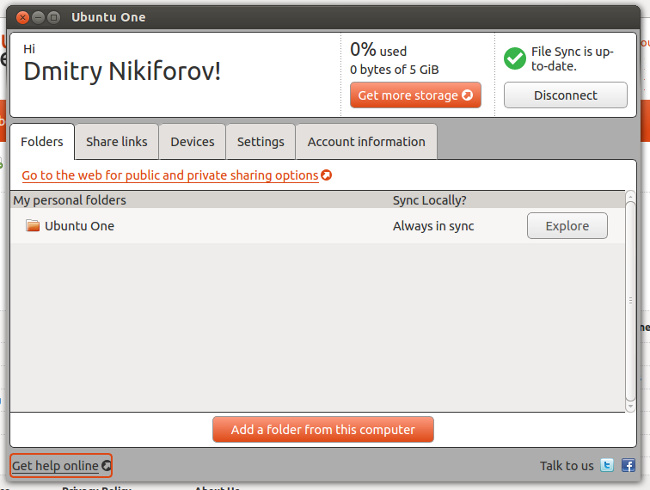
Task: Click the Get more storage button
Action: coord(415,95)
